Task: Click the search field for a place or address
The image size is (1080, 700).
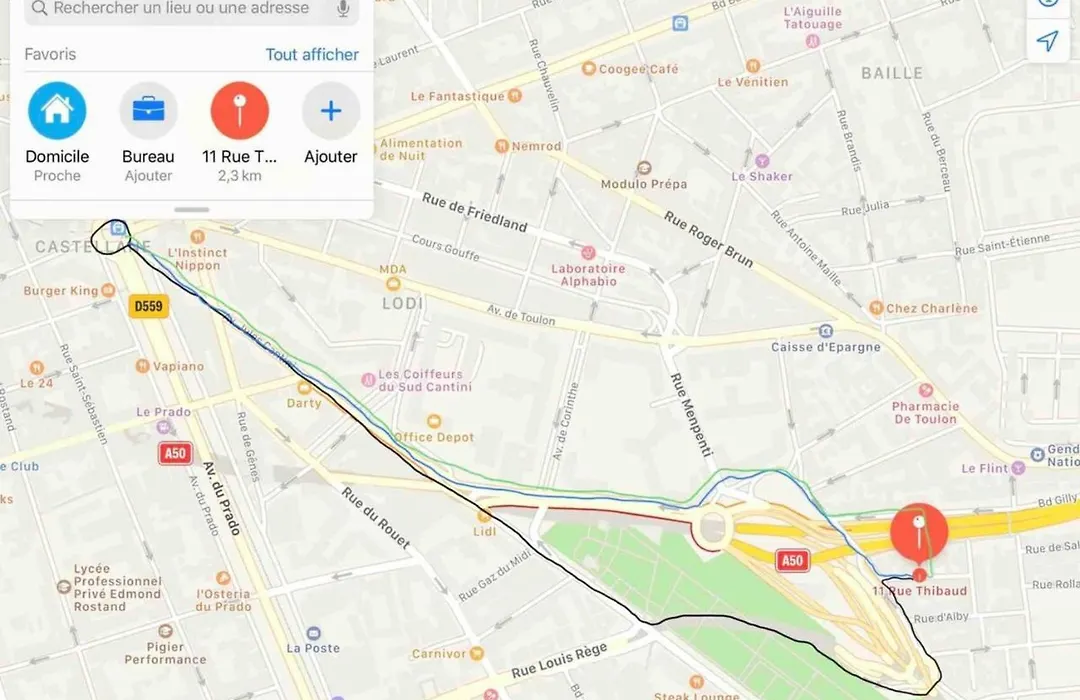Action: pos(191,9)
